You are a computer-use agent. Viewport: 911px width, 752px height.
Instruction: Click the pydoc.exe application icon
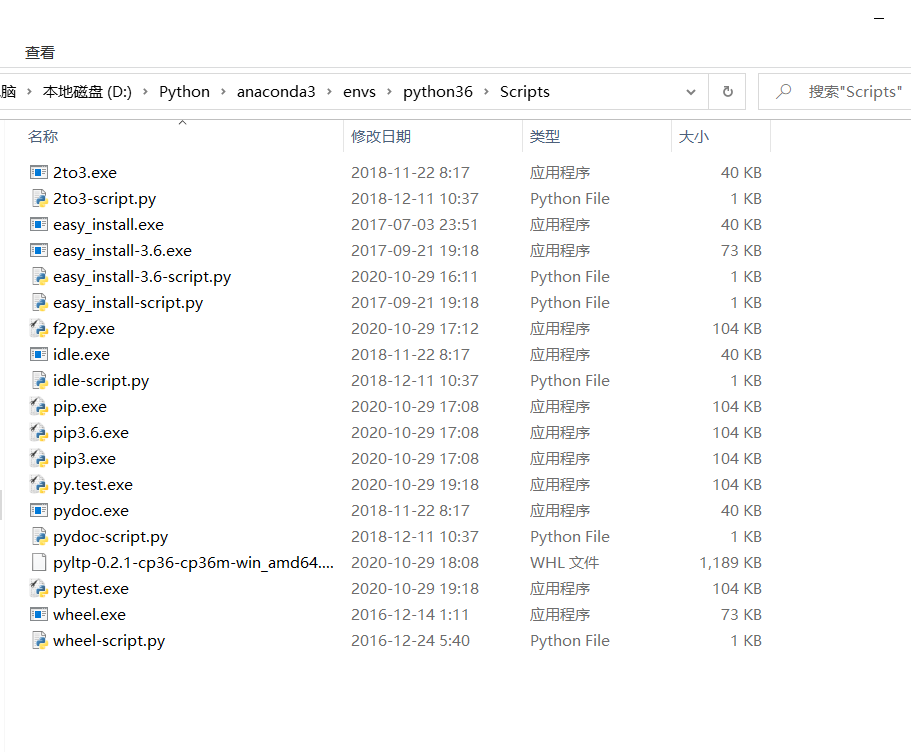[39, 511]
